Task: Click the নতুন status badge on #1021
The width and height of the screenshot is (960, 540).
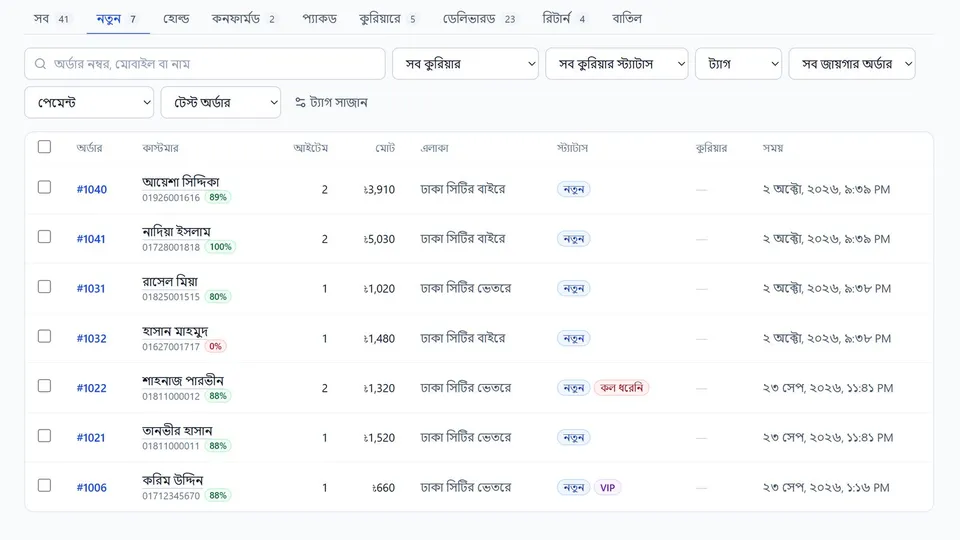Action: pyautogui.click(x=574, y=438)
